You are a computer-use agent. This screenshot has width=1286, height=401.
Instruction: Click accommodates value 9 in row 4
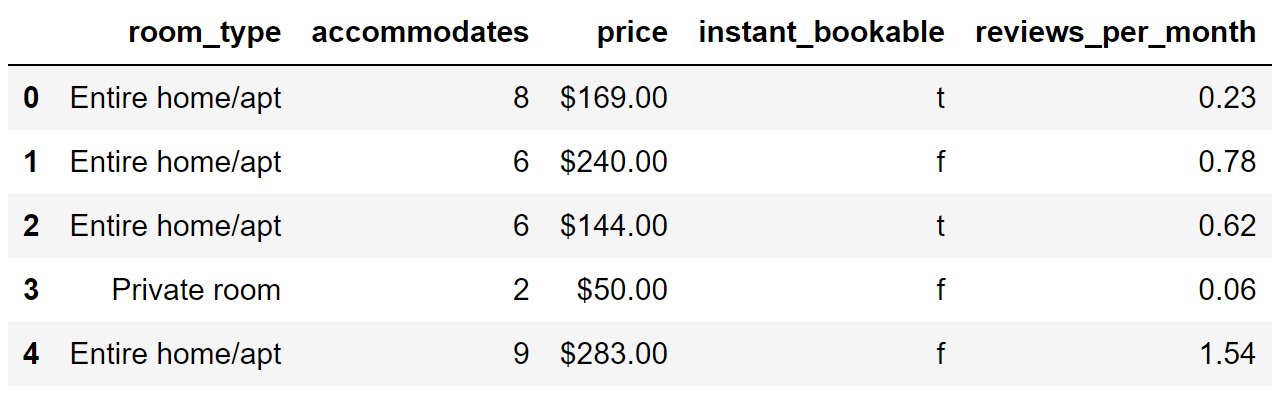520,354
